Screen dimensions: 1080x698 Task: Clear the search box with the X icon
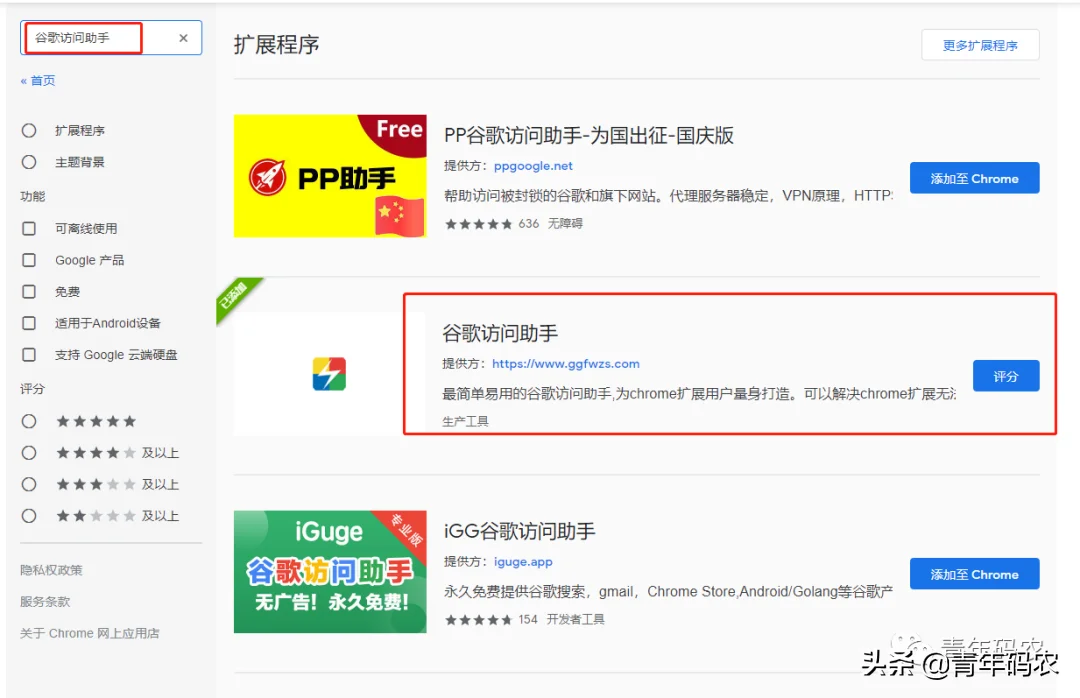tap(183, 38)
